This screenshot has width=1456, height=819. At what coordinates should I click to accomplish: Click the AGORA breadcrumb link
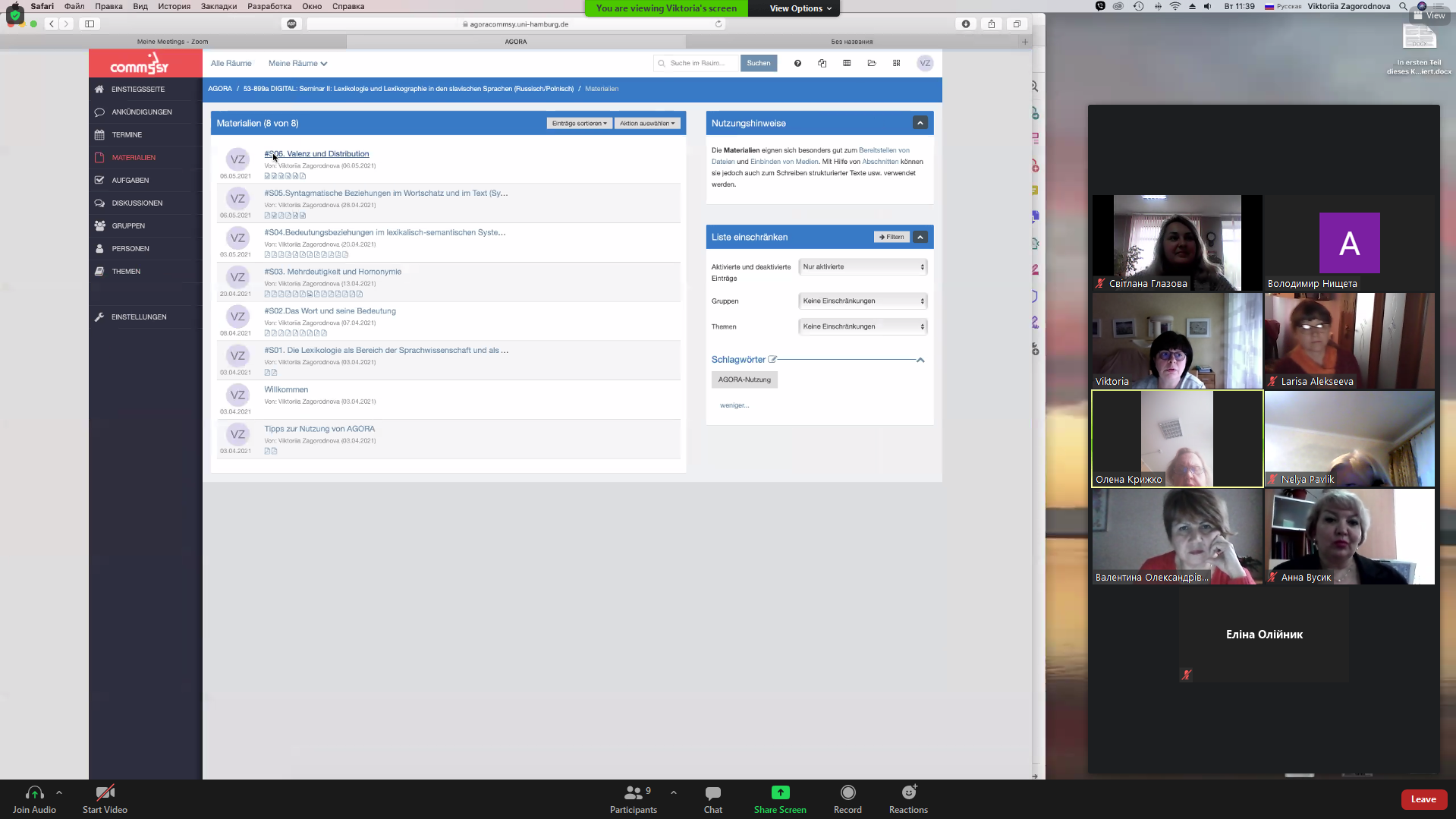pos(220,89)
